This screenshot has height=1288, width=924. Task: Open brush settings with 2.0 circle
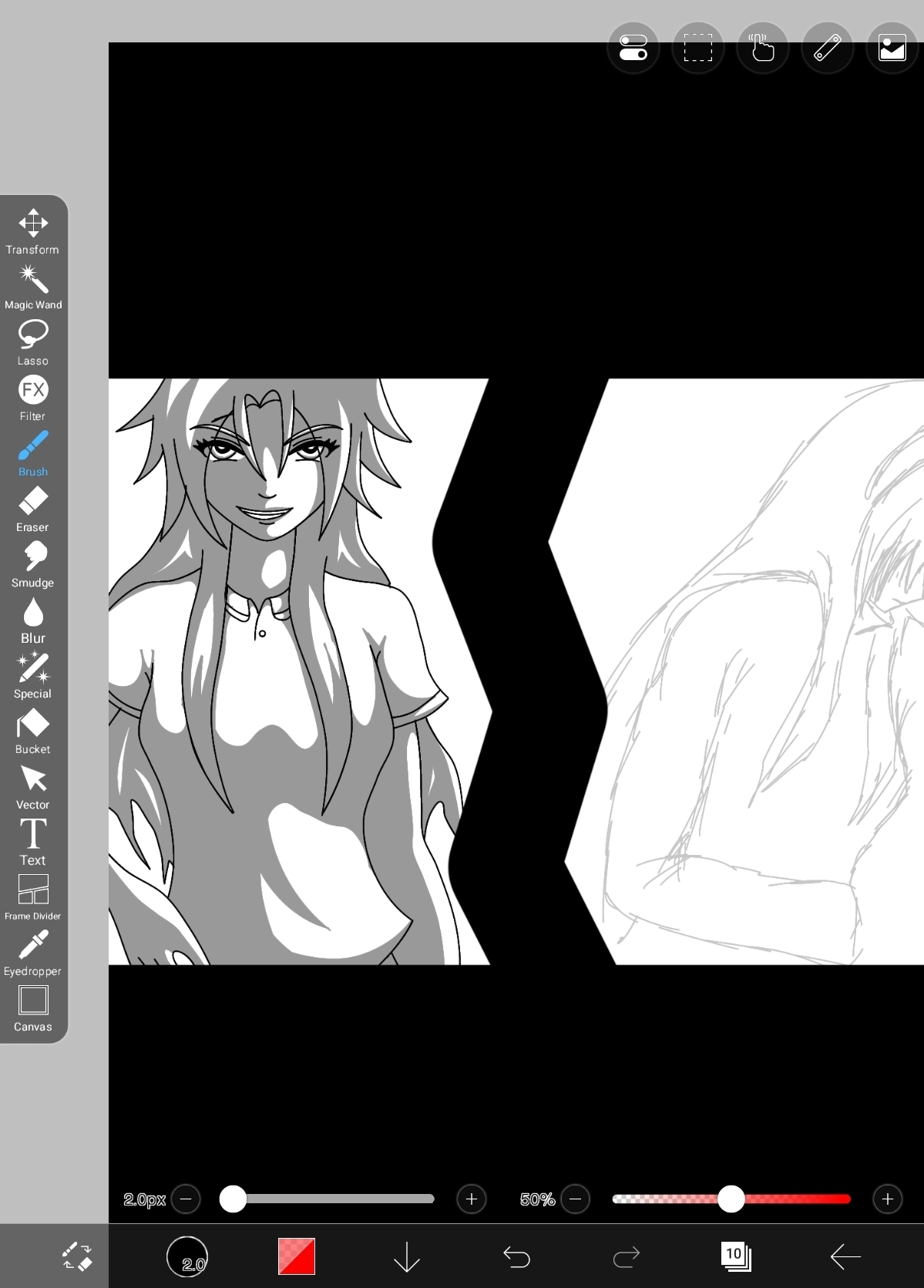click(187, 1256)
